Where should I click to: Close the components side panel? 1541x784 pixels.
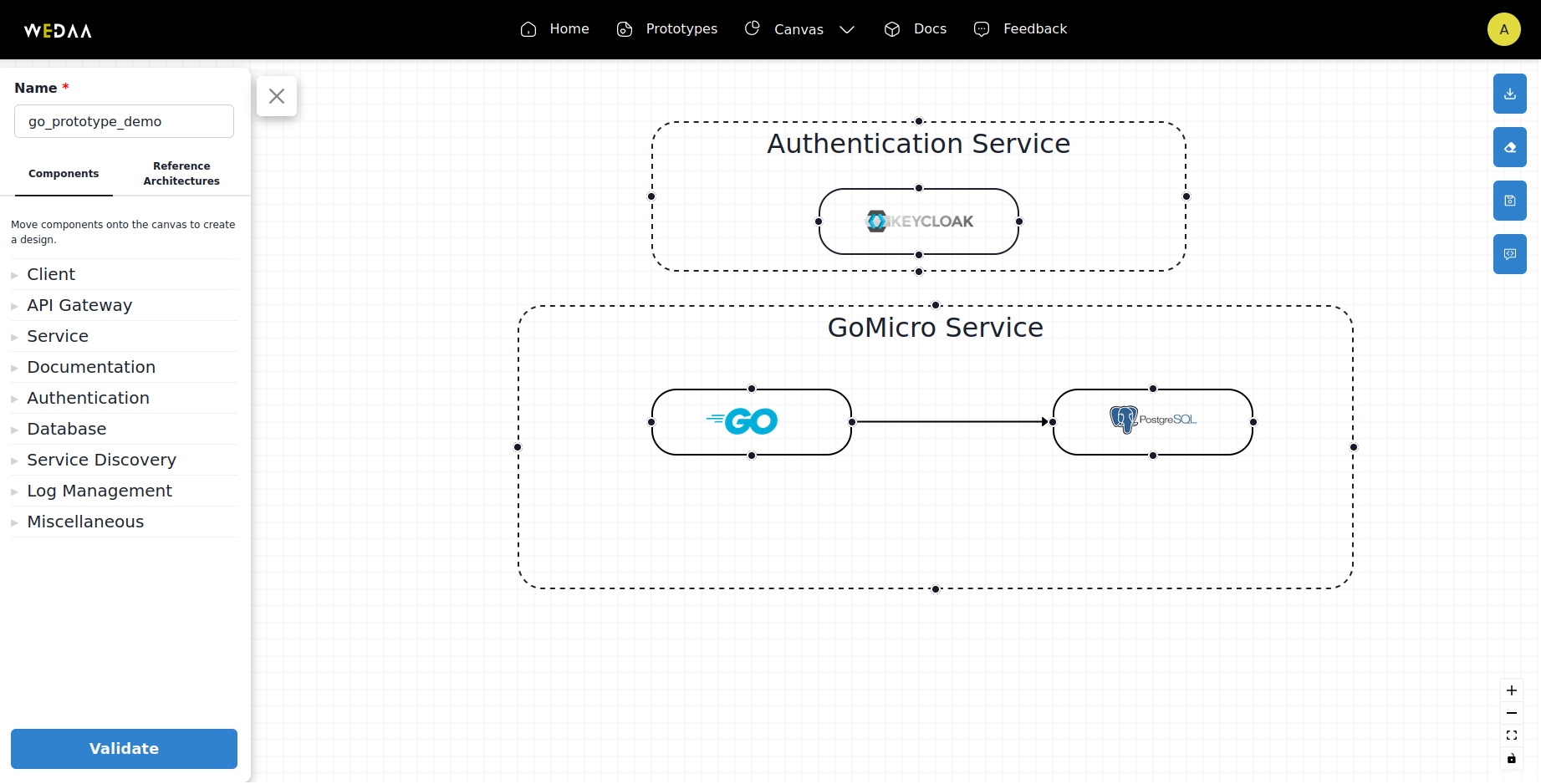coord(277,96)
